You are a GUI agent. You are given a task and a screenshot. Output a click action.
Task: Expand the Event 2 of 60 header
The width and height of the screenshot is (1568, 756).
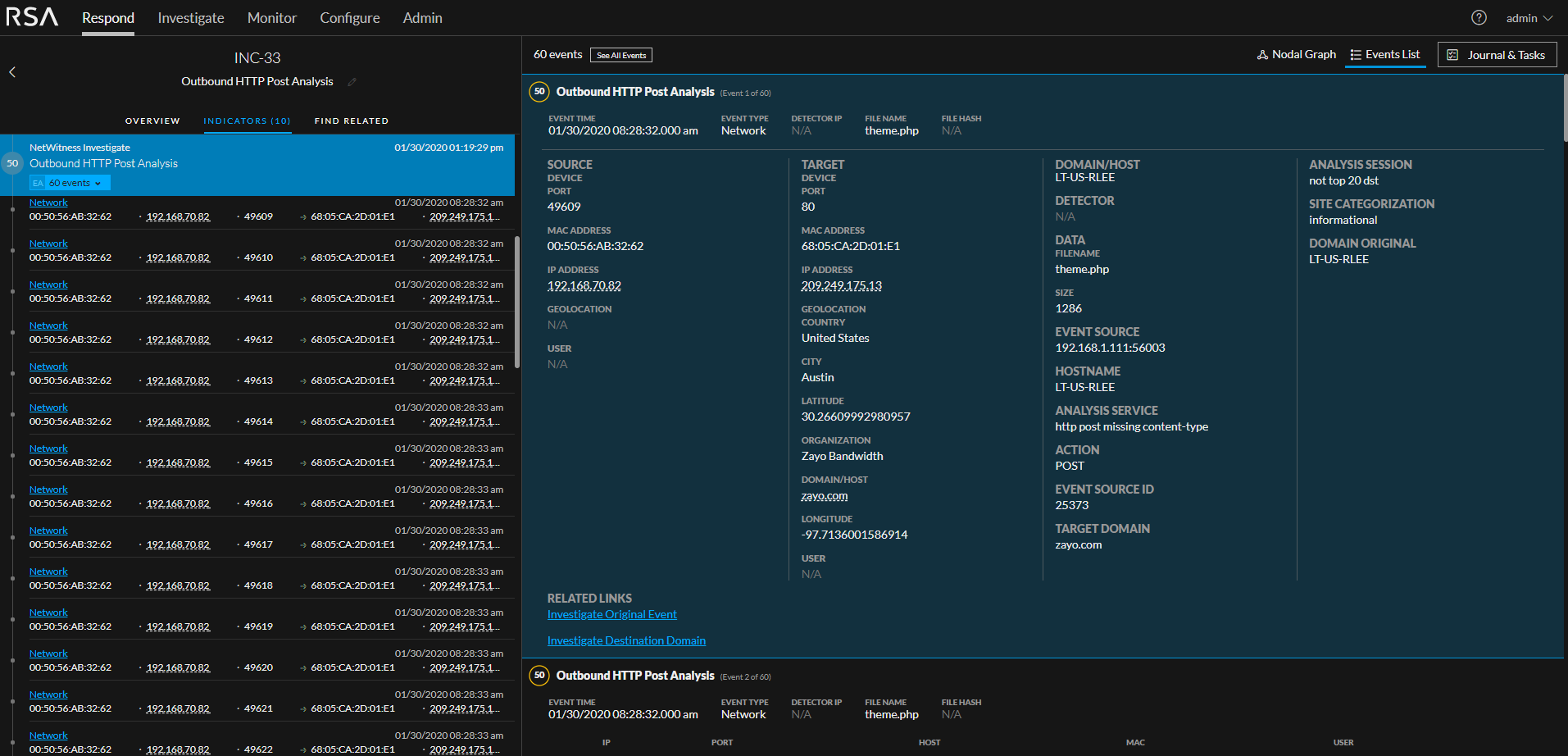click(635, 676)
